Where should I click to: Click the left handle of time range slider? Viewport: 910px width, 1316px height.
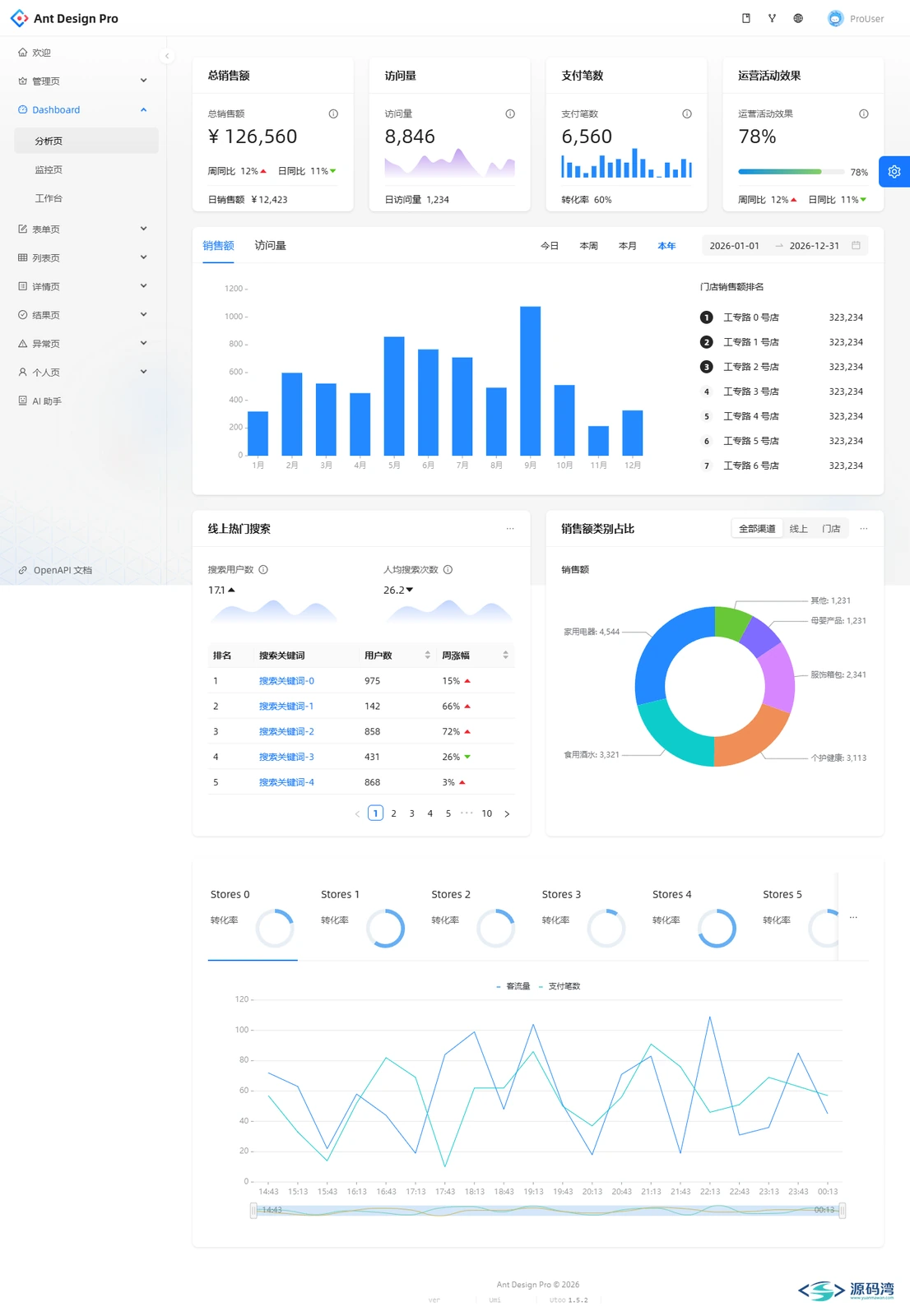click(x=253, y=1210)
